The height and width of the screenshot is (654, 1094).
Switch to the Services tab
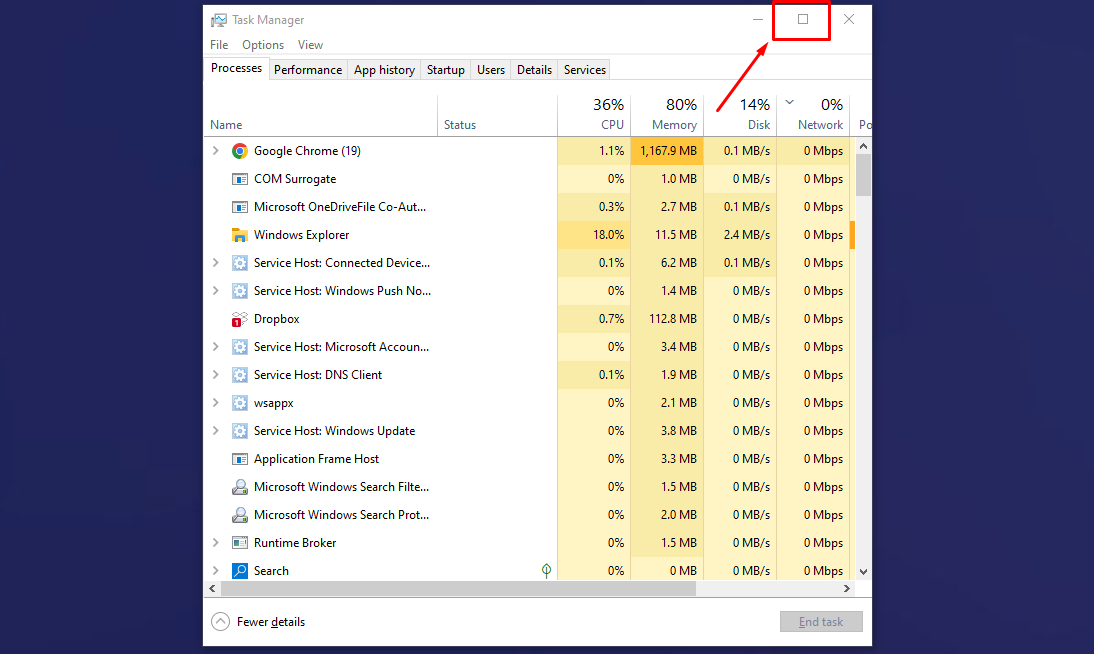point(585,70)
